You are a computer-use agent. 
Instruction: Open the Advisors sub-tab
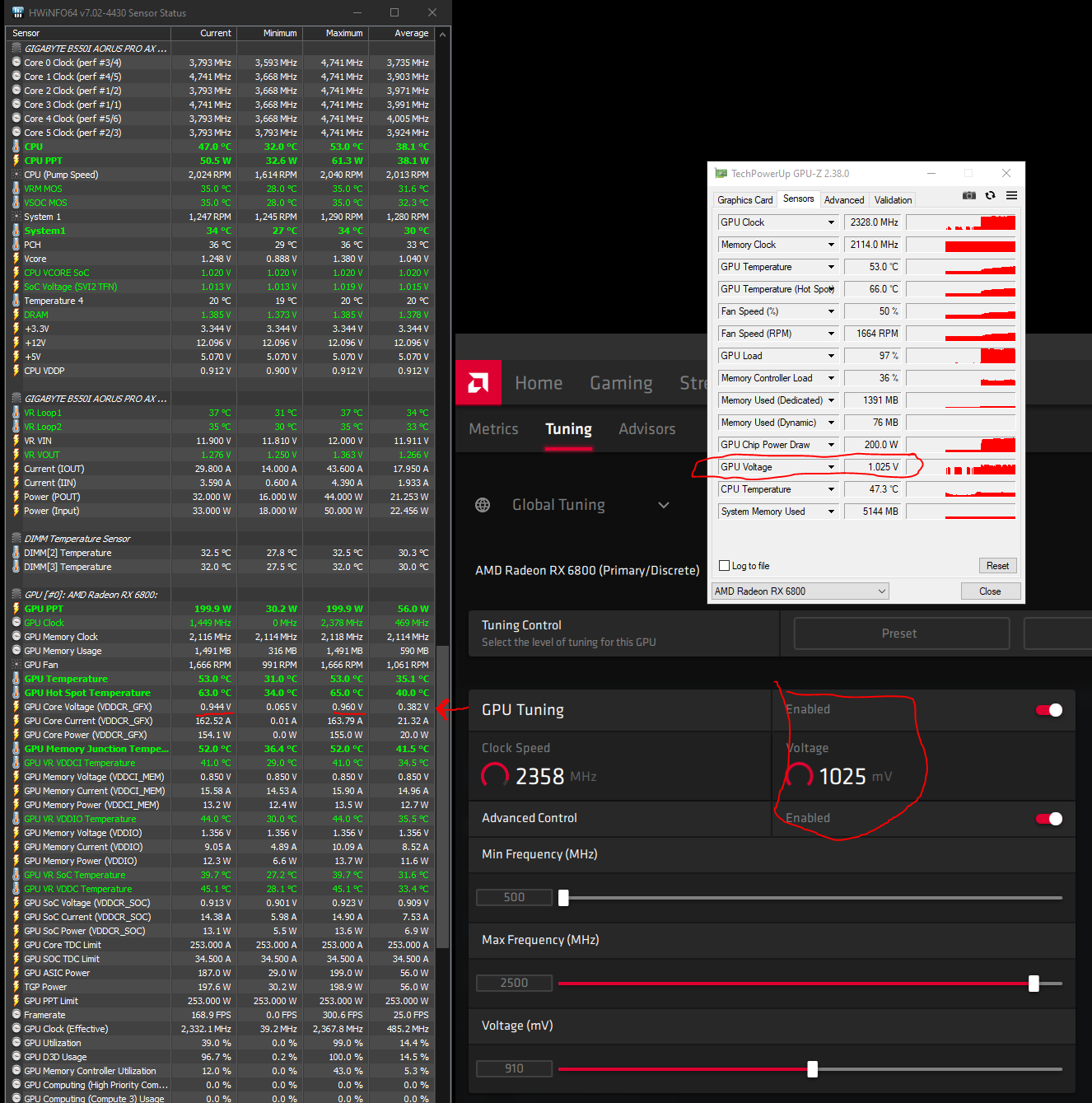click(647, 429)
